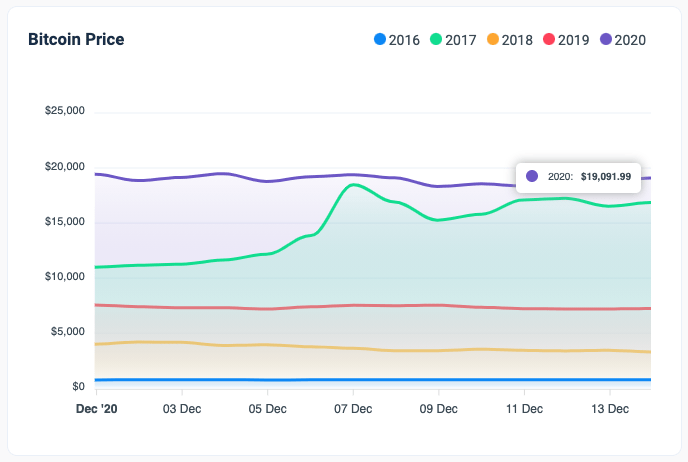Screen dimensions: 688x462
Task: Click the $20,000 y-axis label
Action: 64,167
